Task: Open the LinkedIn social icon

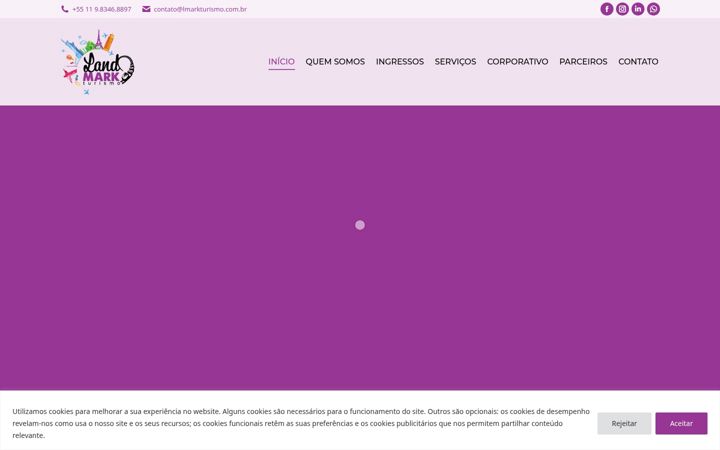Action: pos(638,9)
